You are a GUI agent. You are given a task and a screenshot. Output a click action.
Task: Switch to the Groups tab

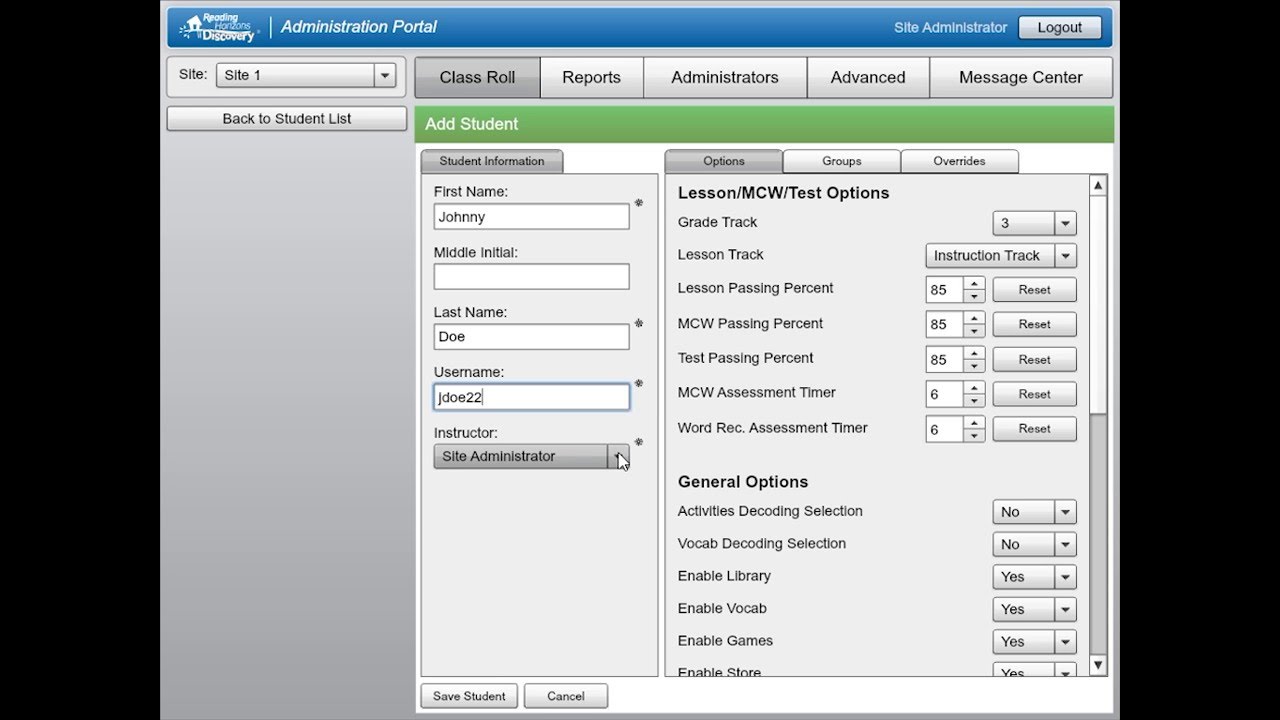(842, 161)
